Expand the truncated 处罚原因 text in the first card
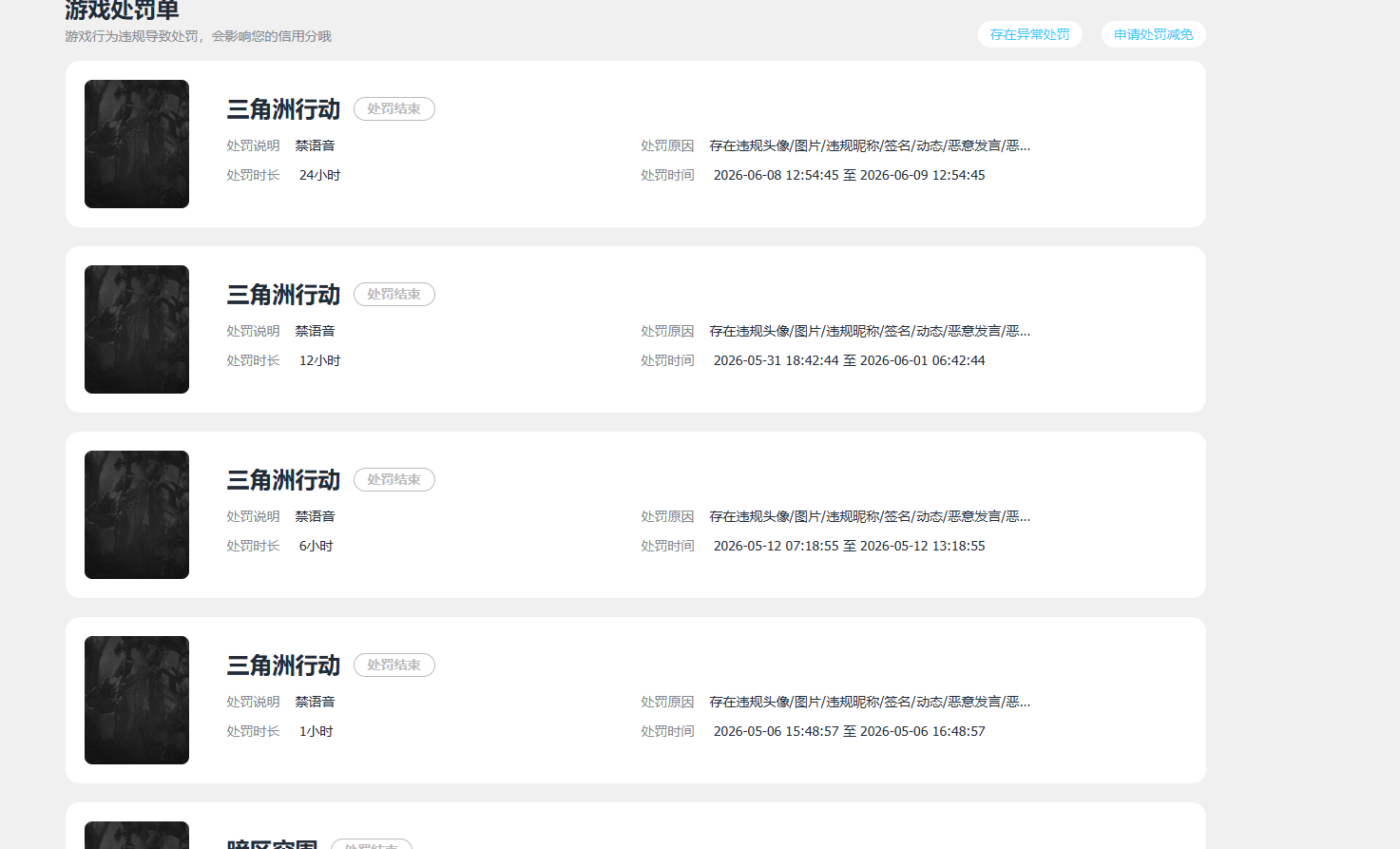 tap(870, 145)
